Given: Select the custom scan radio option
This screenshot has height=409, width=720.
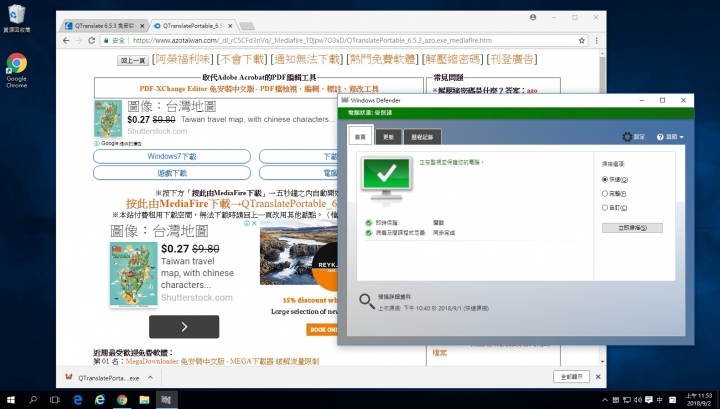Looking at the screenshot, I should (605, 207).
